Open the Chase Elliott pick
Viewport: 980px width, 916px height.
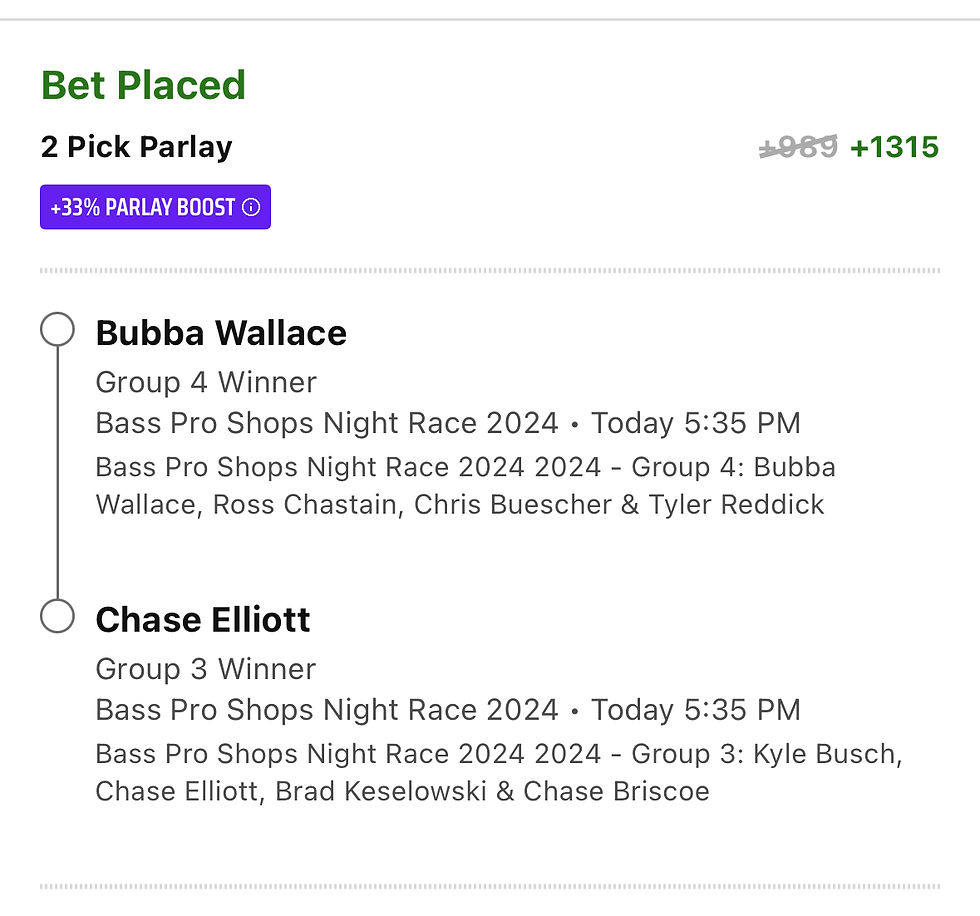click(x=202, y=619)
